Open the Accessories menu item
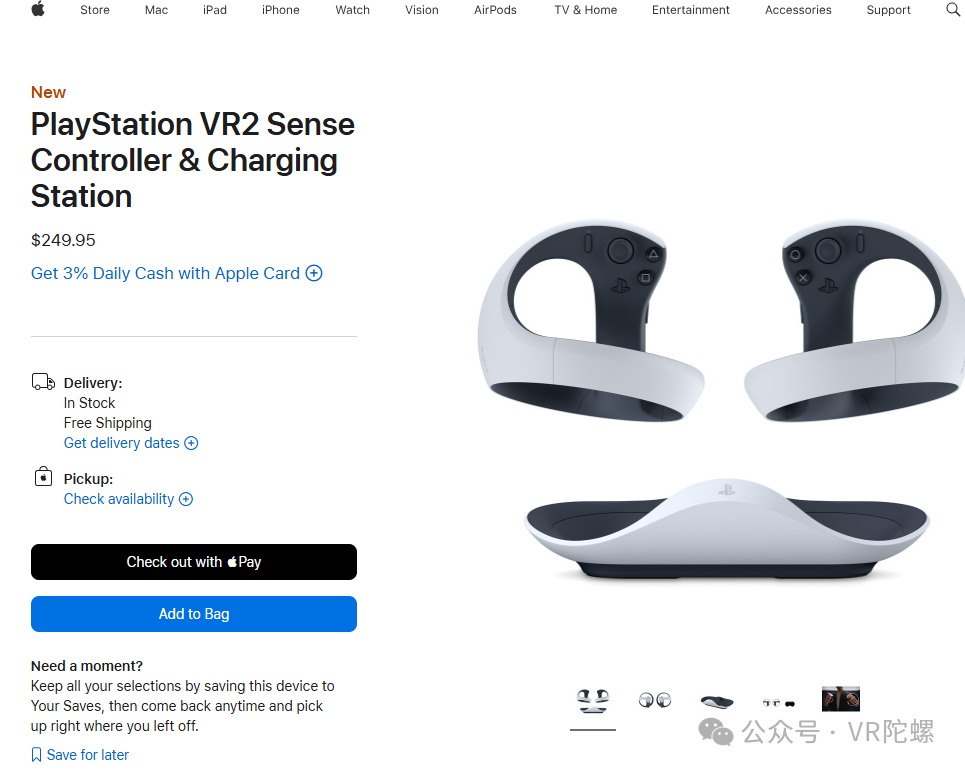The width and height of the screenshot is (965, 770). pos(798,10)
